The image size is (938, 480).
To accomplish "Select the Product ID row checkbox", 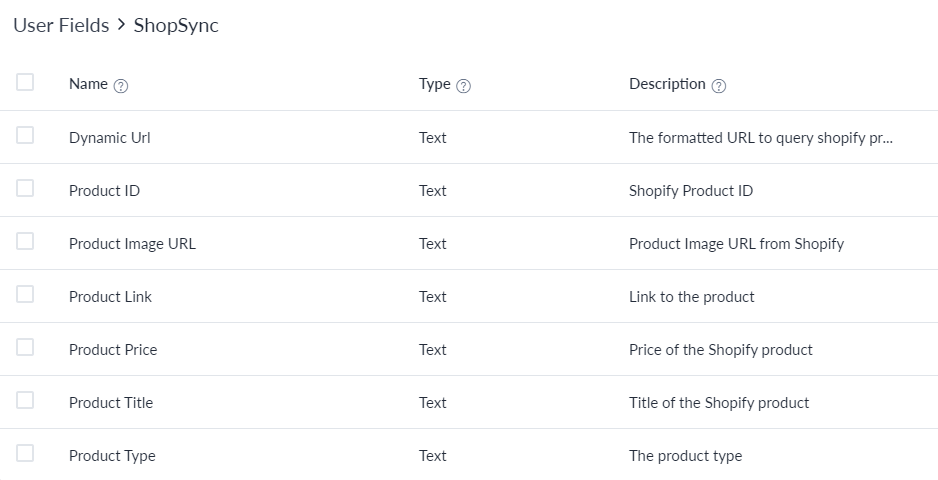I will point(25,188).
